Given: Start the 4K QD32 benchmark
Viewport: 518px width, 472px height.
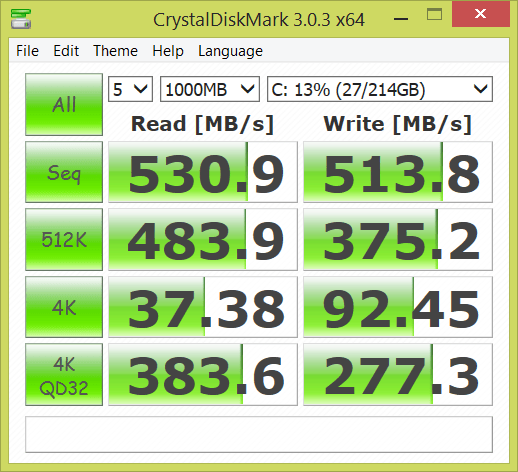Looking at the screenshot, I should click(x=64, y=375).
